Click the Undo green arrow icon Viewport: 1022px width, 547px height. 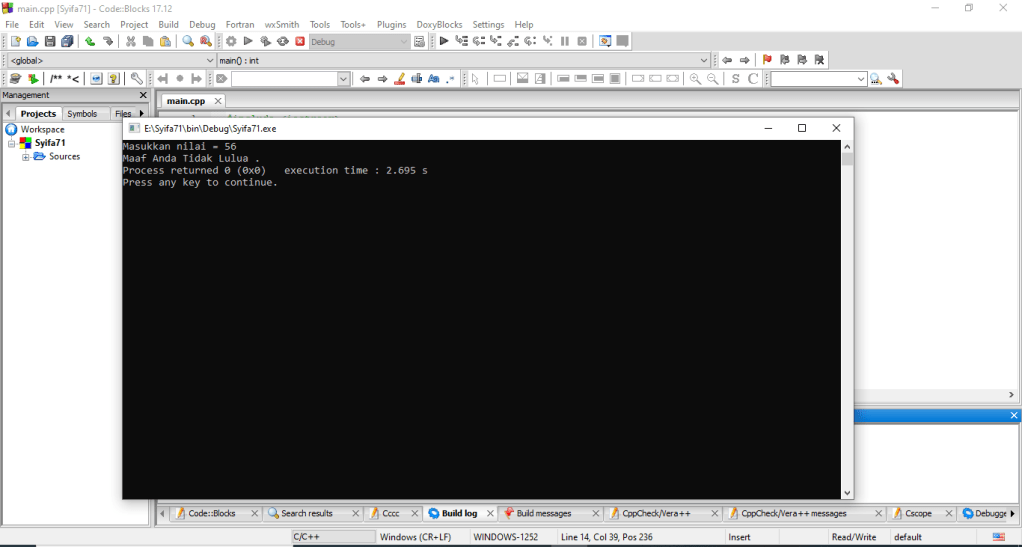coord(90,41)
